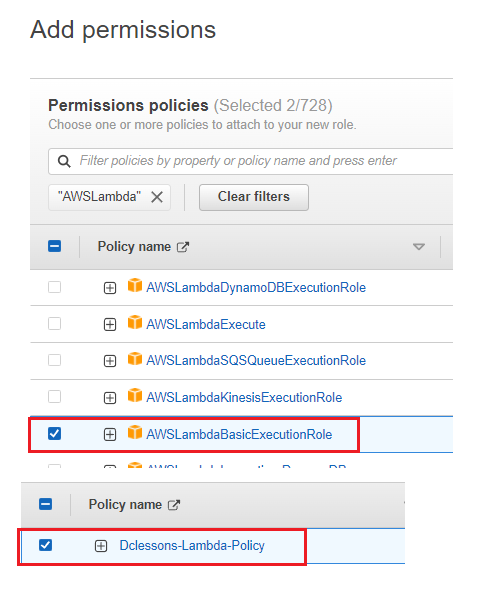Focus the Filter policies search field

point(251,161)
